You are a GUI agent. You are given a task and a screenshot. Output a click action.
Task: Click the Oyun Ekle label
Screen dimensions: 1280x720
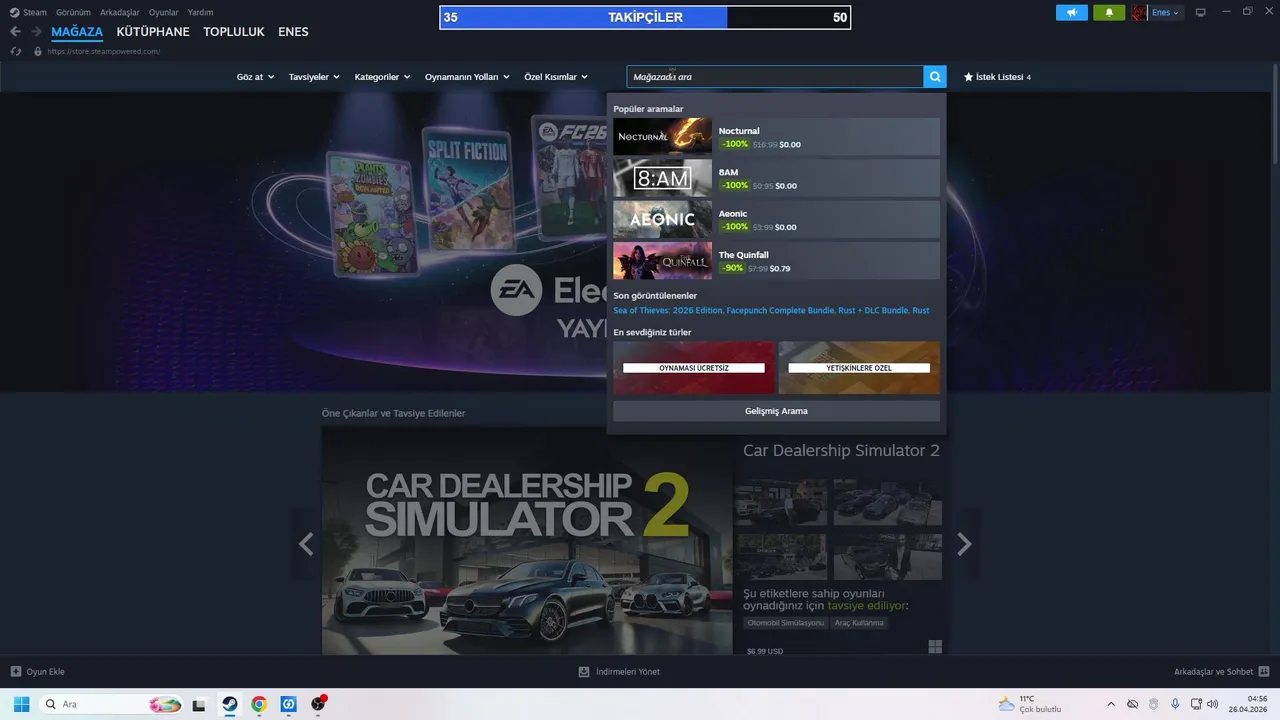45,672
